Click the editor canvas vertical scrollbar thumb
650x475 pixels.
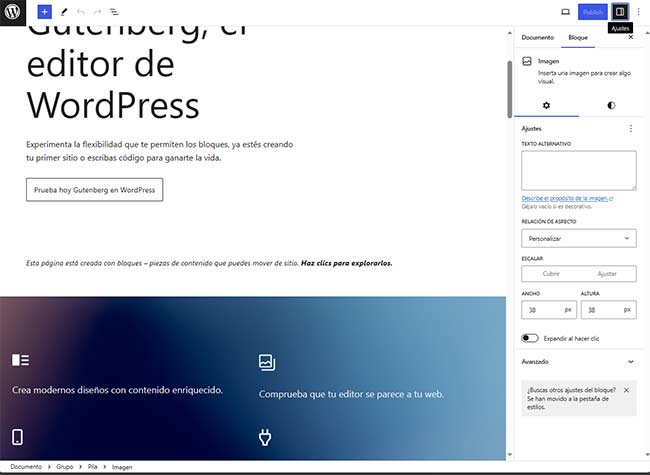pos(509,90)
